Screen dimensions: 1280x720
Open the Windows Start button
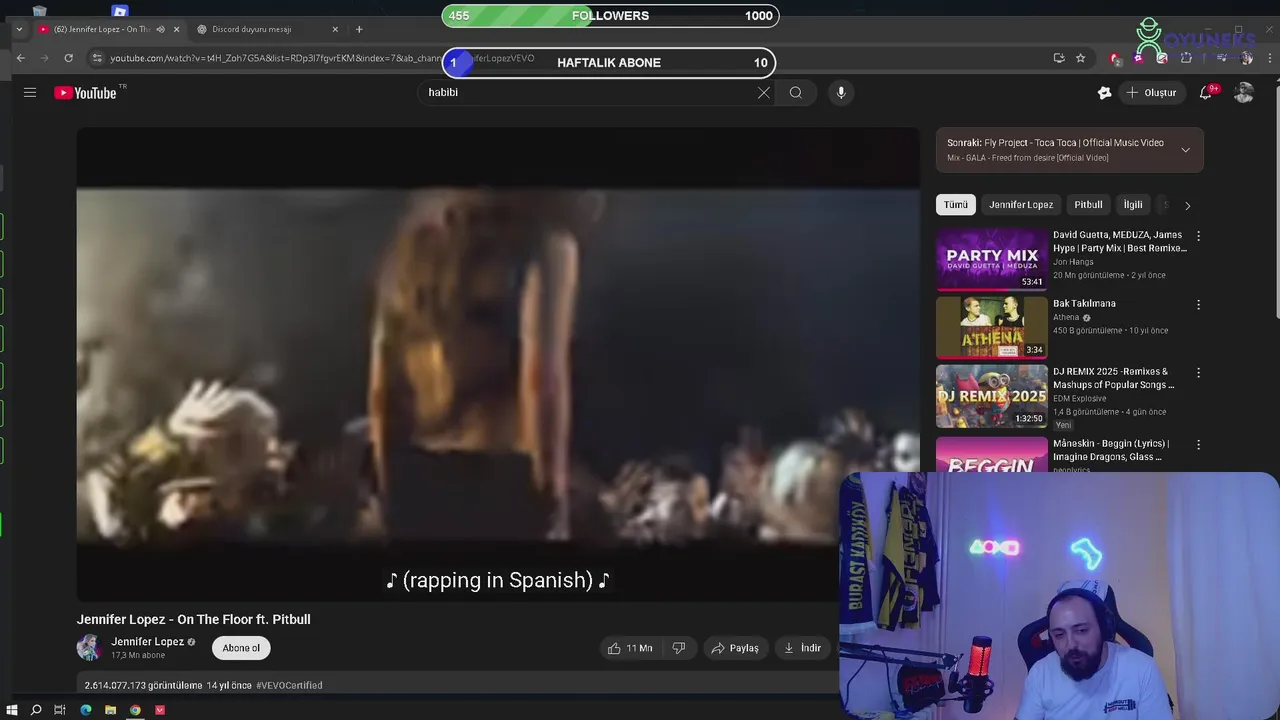pos(12,710)
